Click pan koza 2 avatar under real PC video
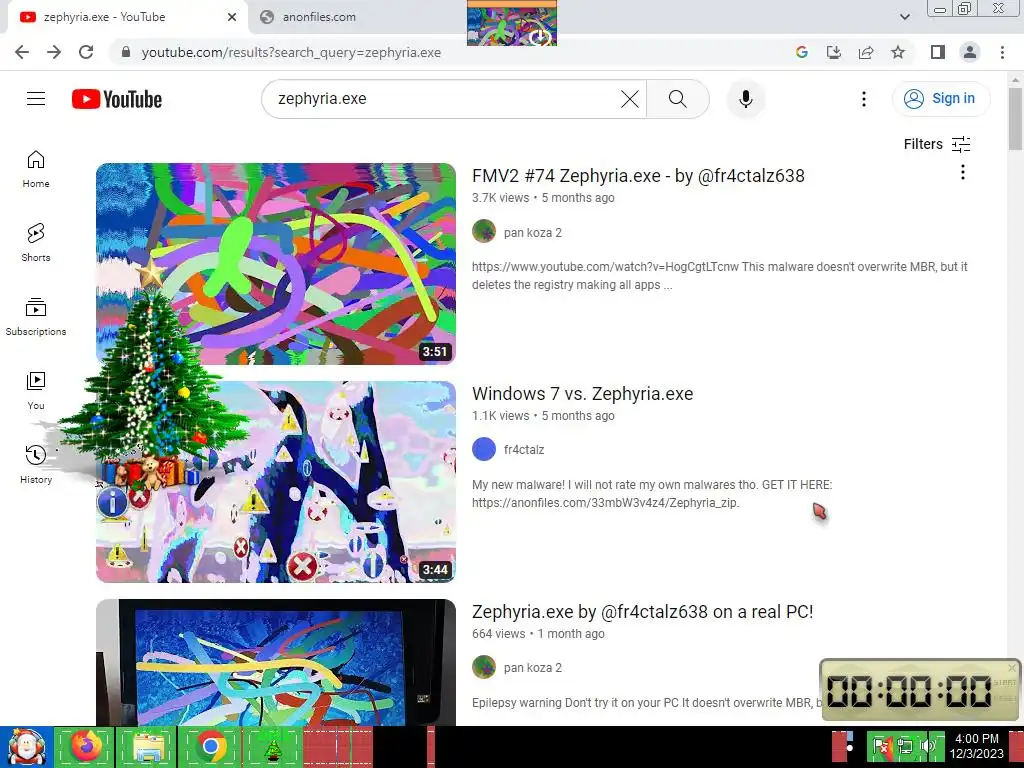Viewport: 1024px width, 768px height. [x=484, y=667]
